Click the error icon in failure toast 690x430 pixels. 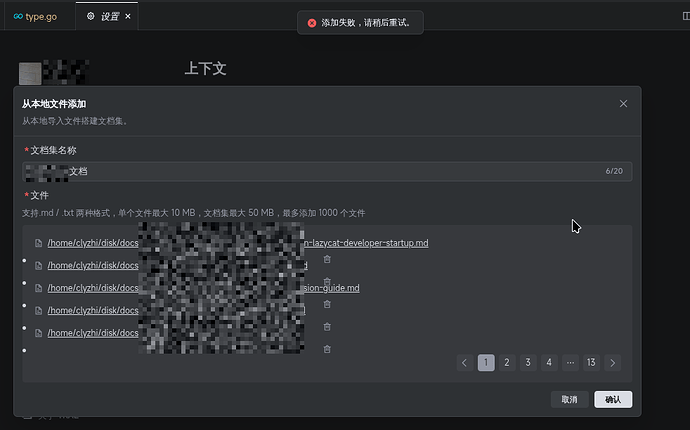point(312,23)
